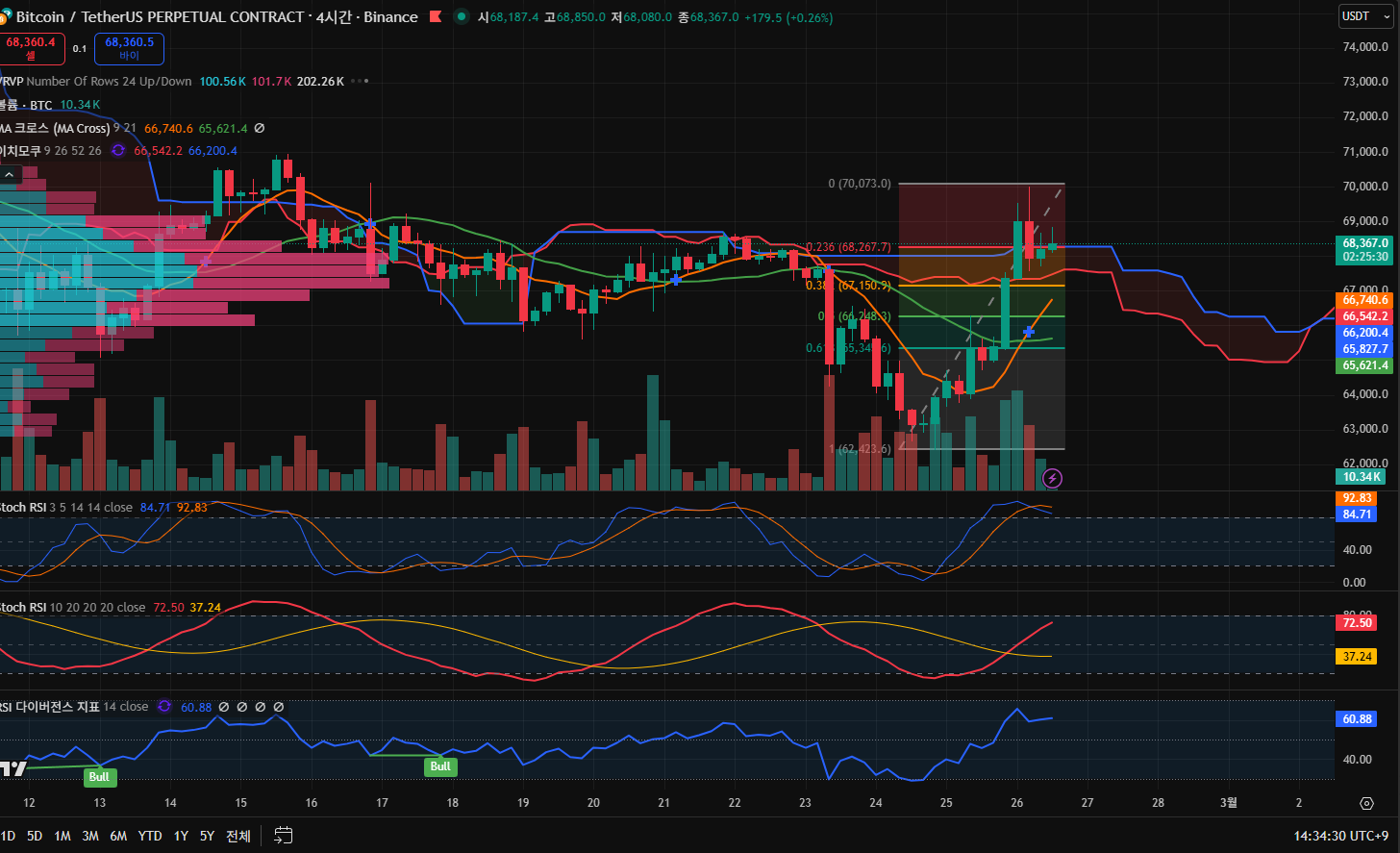Click the Ichimoku purple refresh icon
The image size is (1400, 853).
click(x=118, y=150)
